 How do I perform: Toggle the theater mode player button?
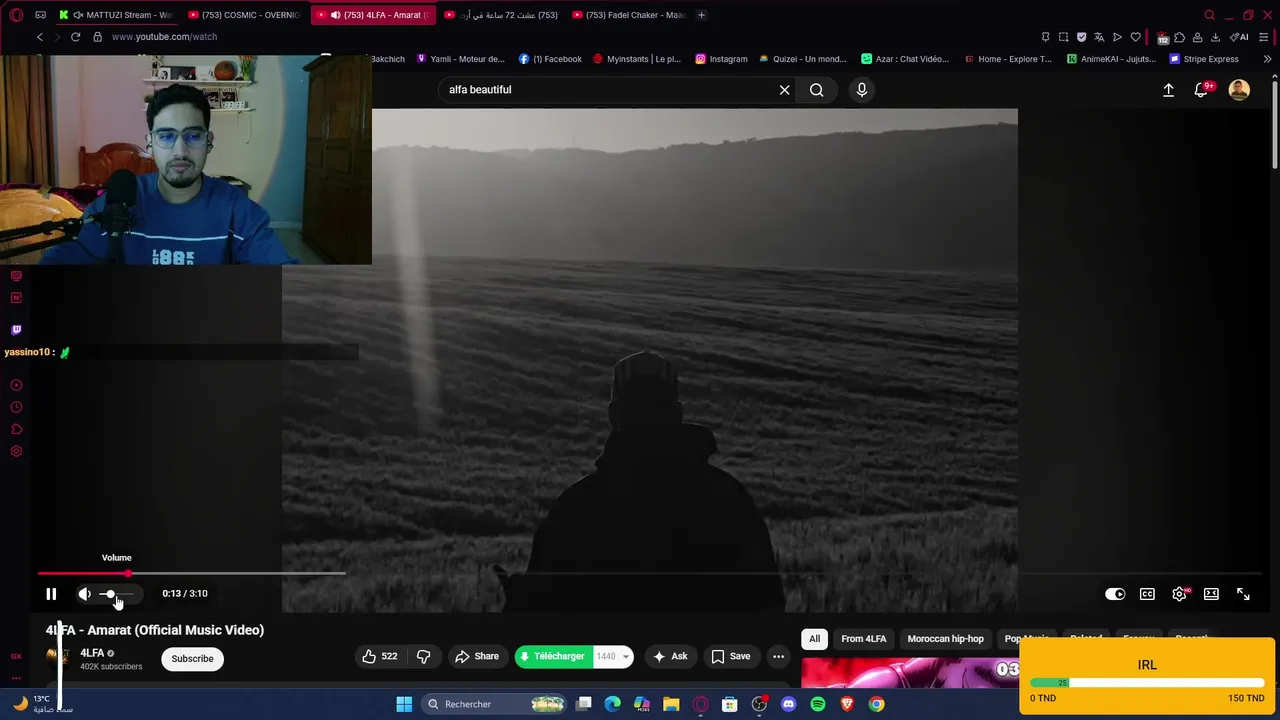[1211, 594]
